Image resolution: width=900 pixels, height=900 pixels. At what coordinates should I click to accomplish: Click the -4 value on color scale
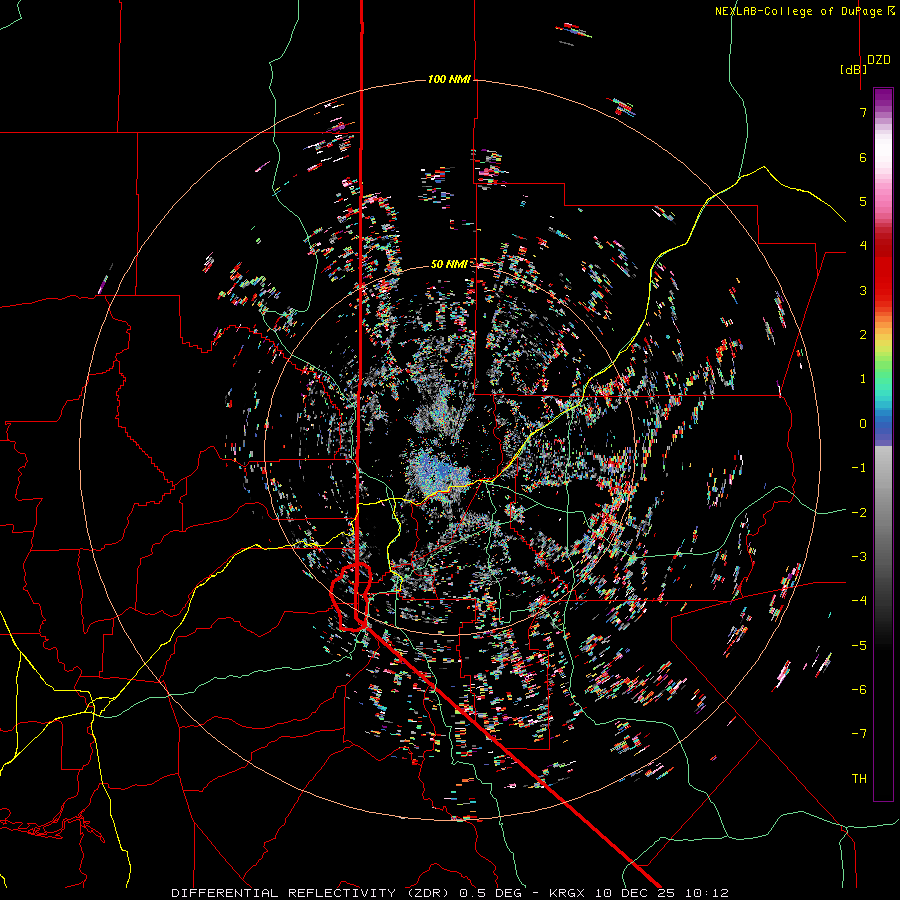859,600
